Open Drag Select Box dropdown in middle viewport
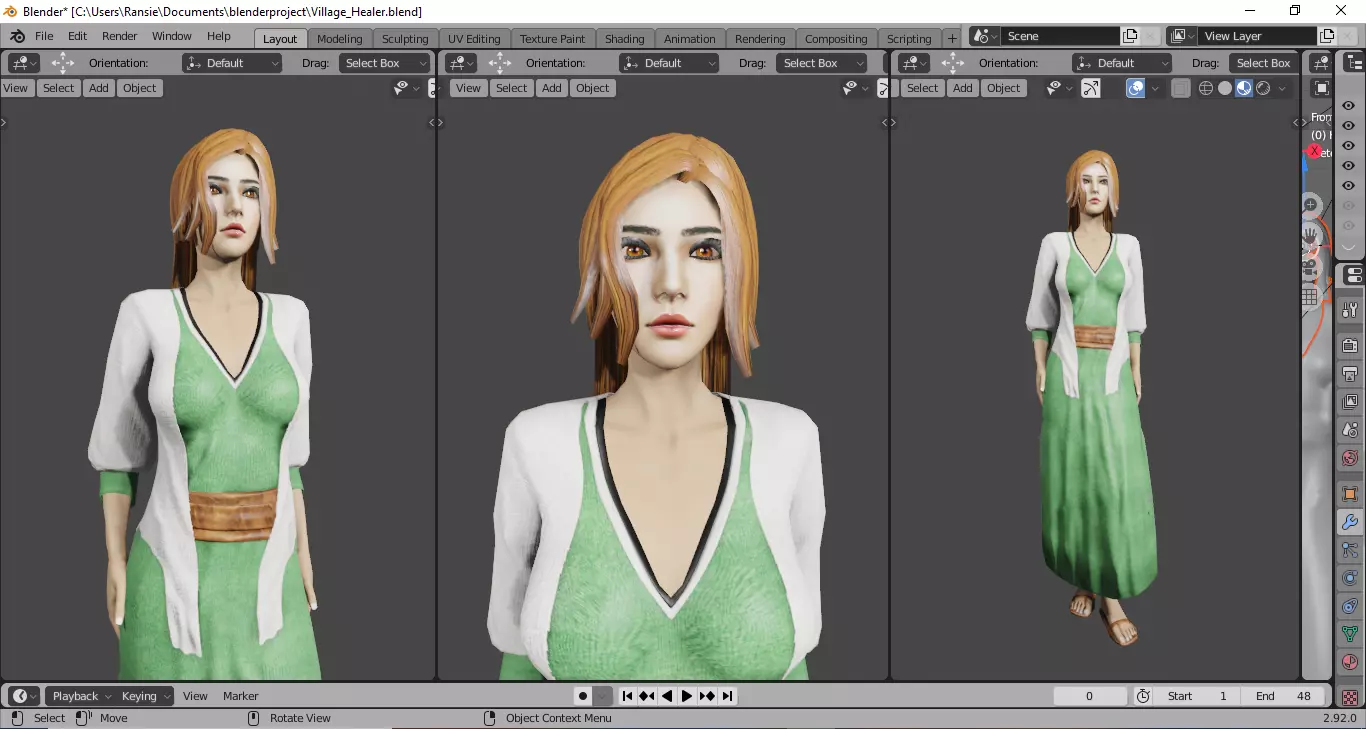 pyautogui.click(x=823, y=63)
